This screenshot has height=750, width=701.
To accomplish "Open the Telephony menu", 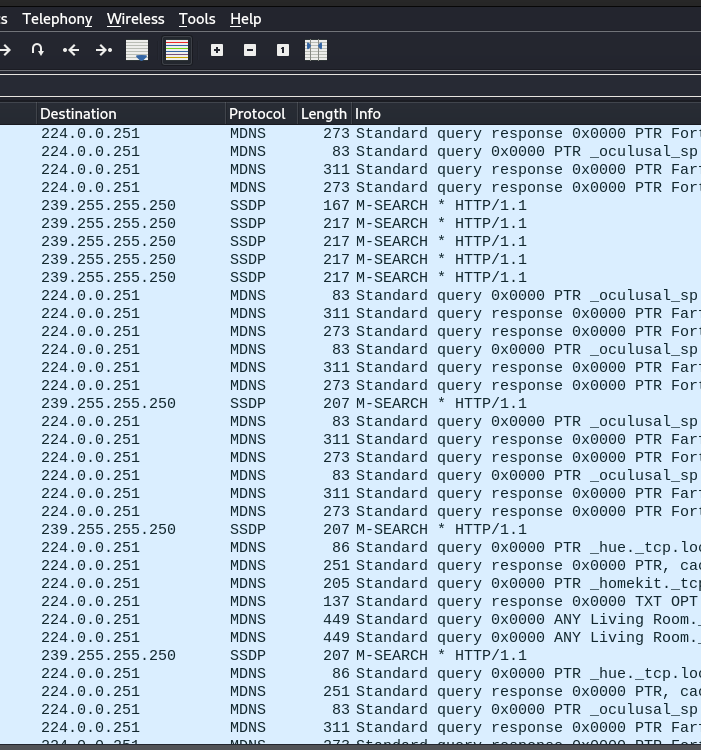I will pos(57,19).
